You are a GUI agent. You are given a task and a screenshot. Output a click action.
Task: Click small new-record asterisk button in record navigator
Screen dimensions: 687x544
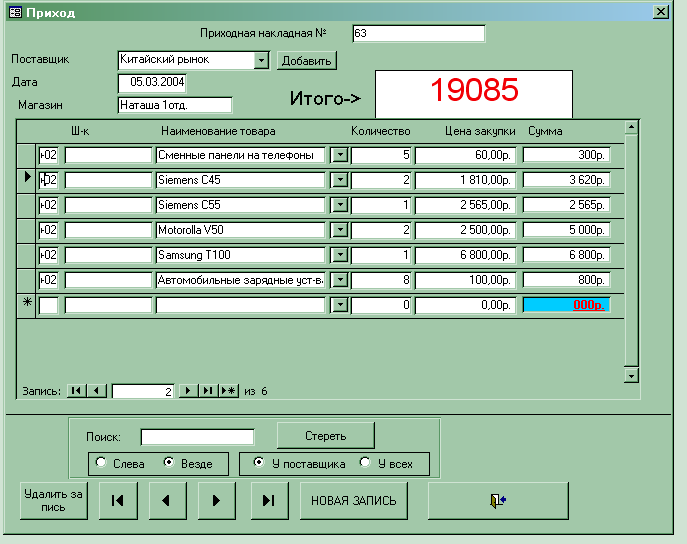click(229, 391)
